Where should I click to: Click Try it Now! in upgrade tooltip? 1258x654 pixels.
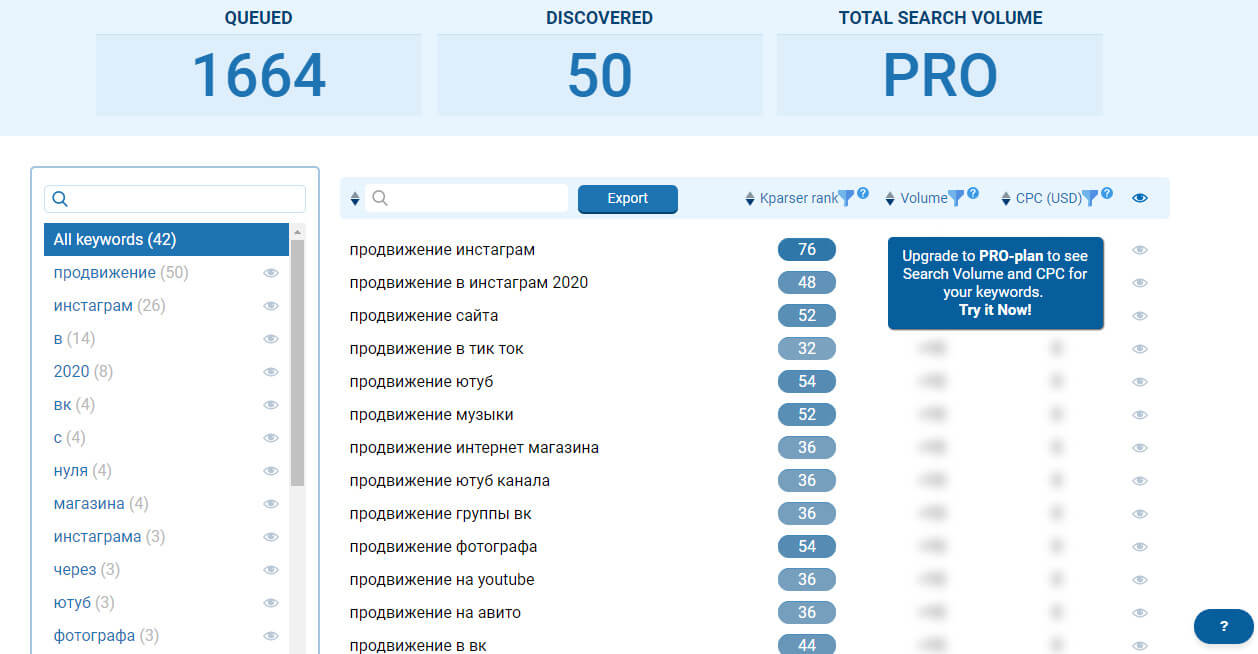(x=995, y=310)
